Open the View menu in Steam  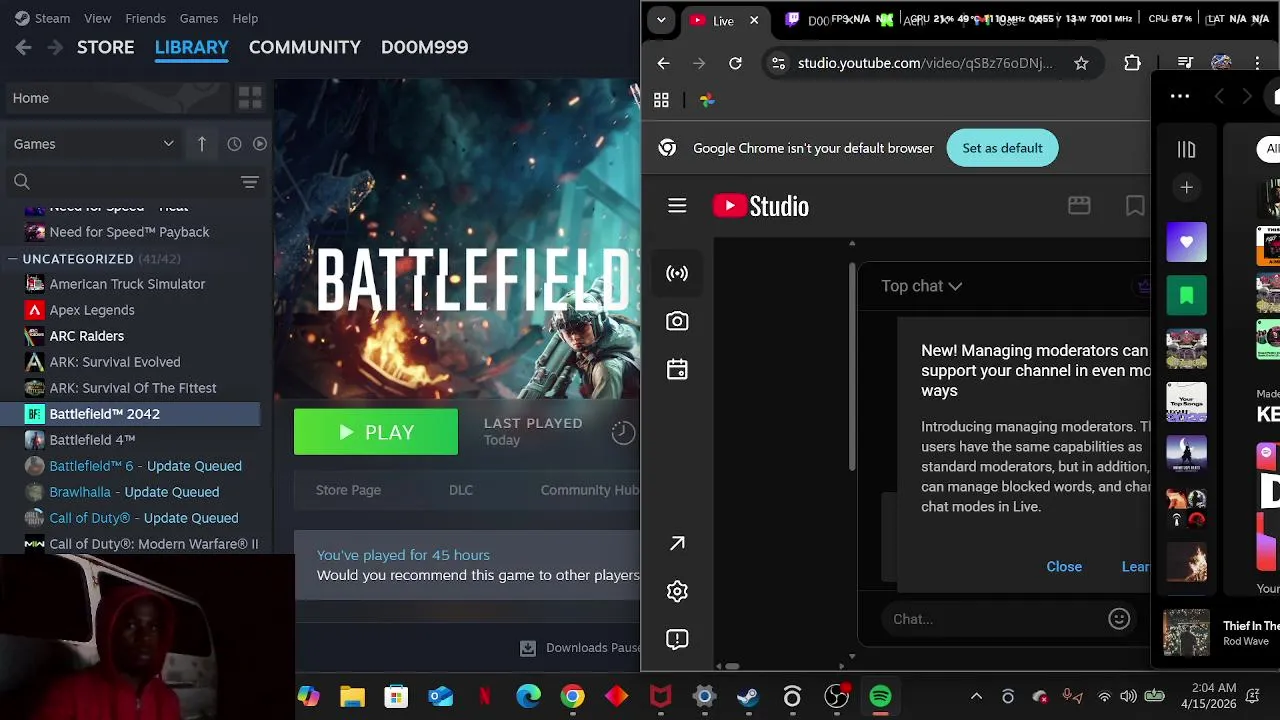[x=97, y=18]
